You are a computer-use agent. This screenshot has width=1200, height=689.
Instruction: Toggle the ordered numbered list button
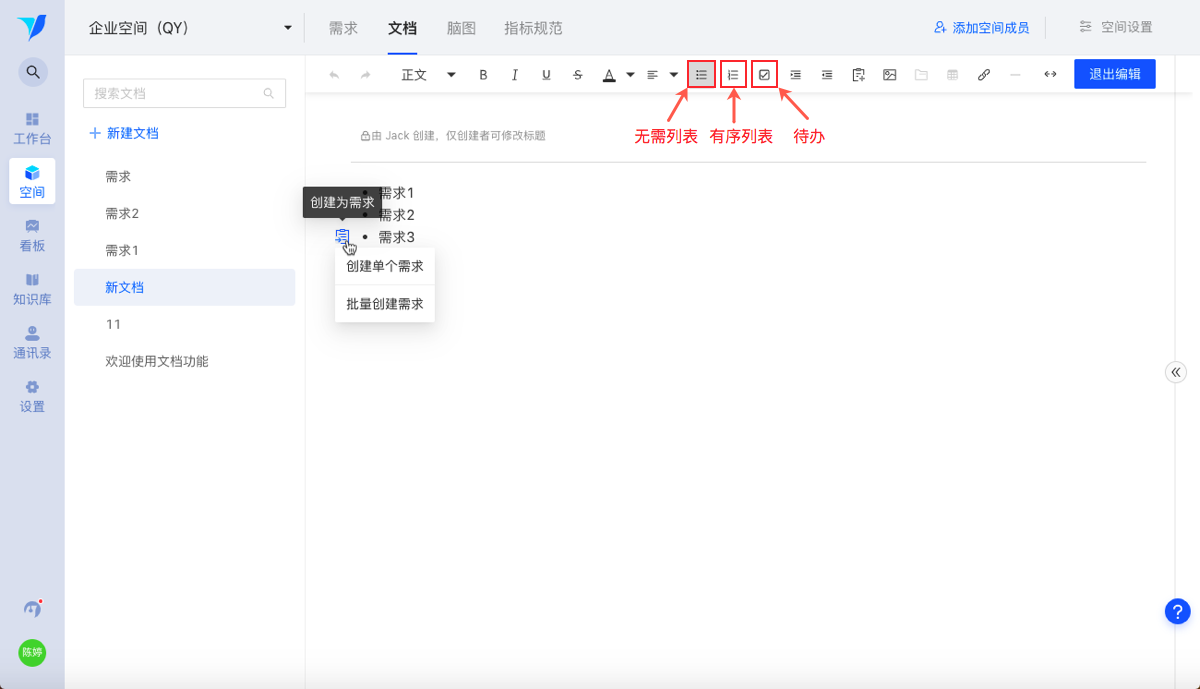(733, 75)
